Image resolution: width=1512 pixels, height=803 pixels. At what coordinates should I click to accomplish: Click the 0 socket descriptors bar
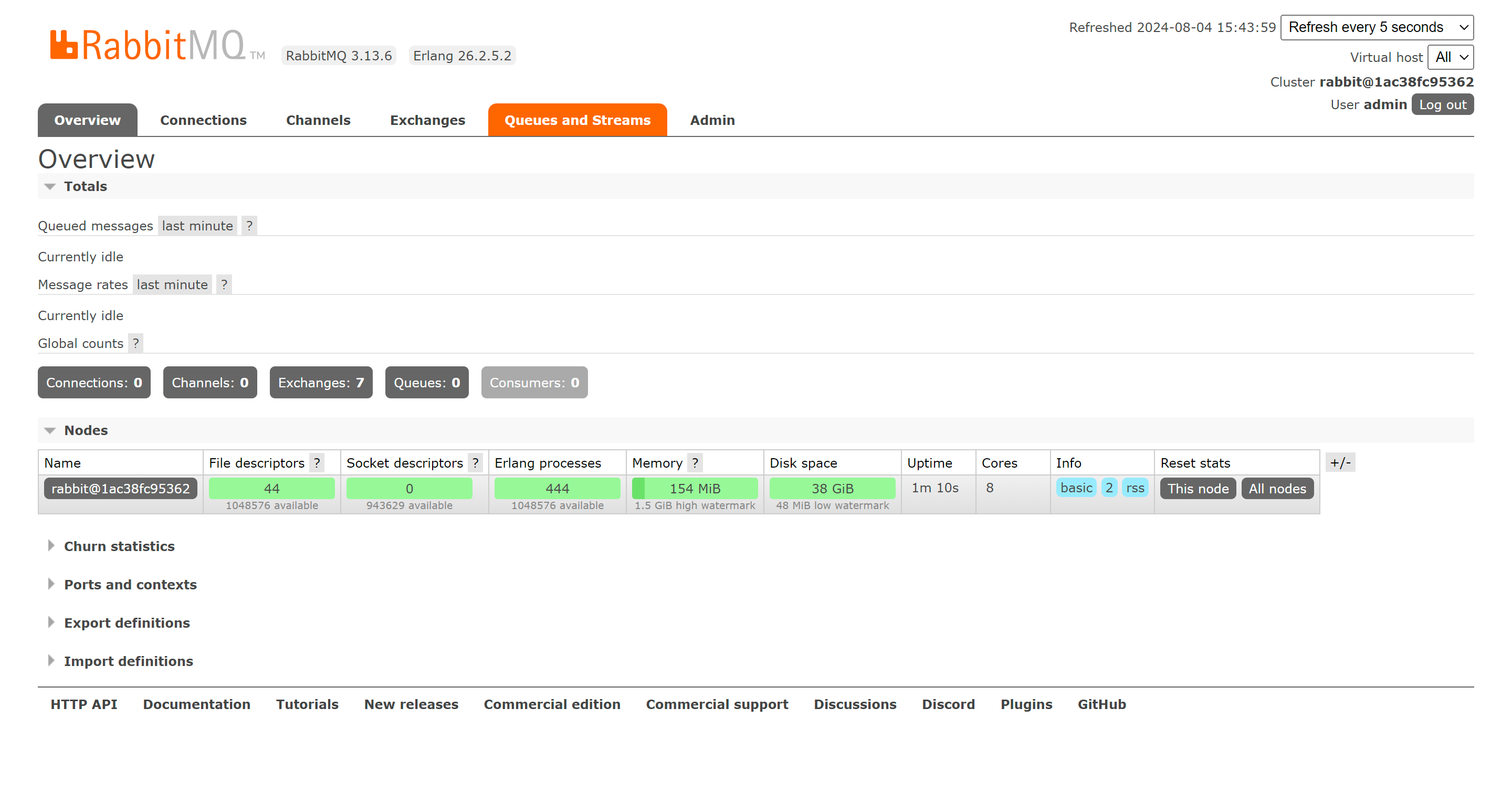(x=409, y=489)
